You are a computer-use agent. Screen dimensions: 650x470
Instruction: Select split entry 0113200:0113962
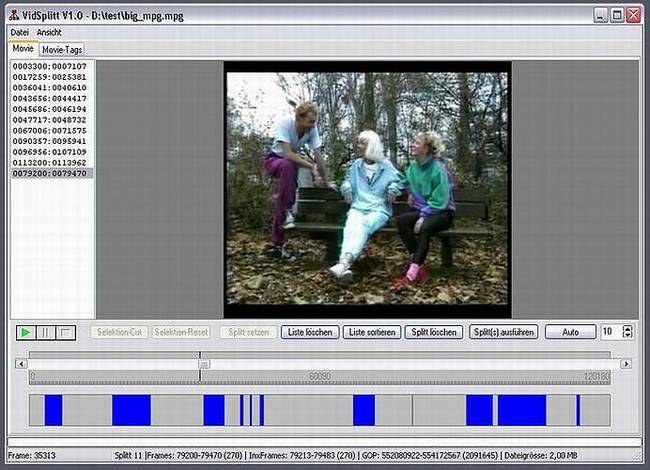(50, 163)
